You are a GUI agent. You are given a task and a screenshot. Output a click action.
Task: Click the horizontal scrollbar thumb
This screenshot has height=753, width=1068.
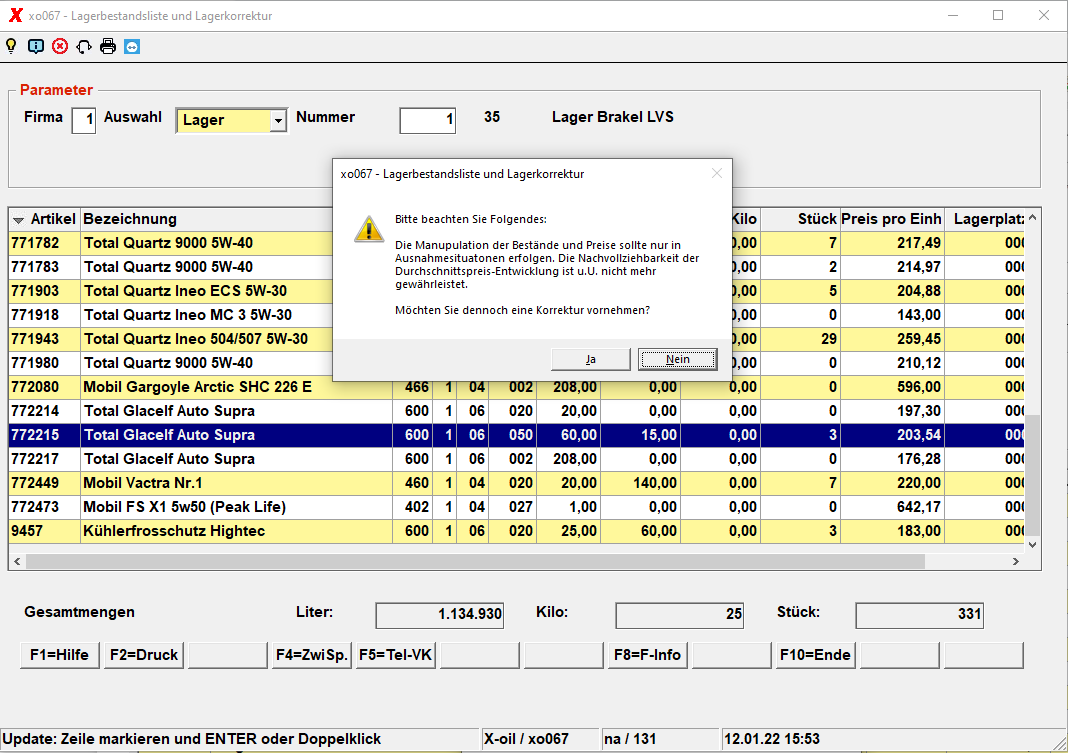click(475, 562)
